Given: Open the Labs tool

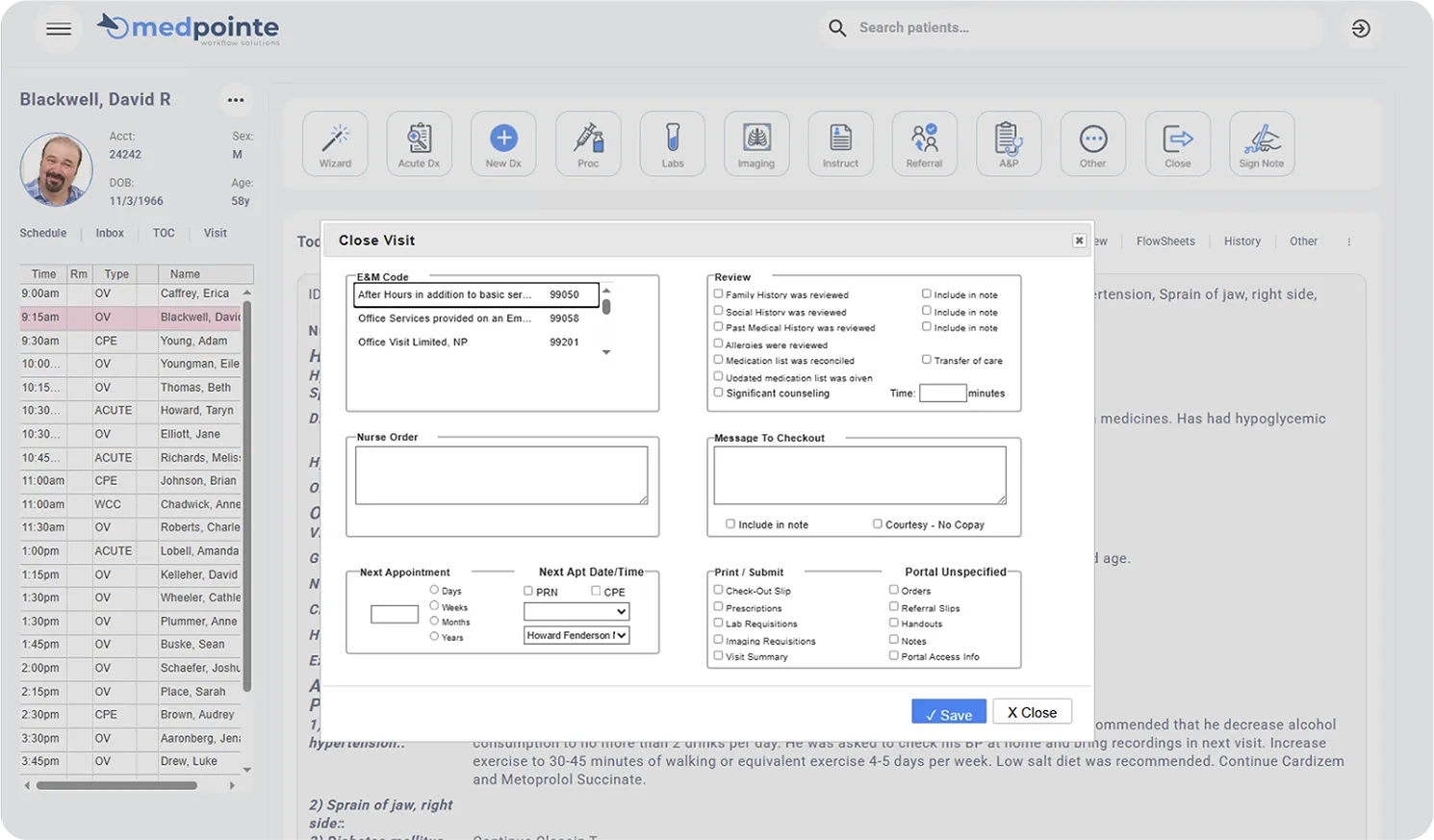Looking at the screenshot, I should tap(673, 143).
